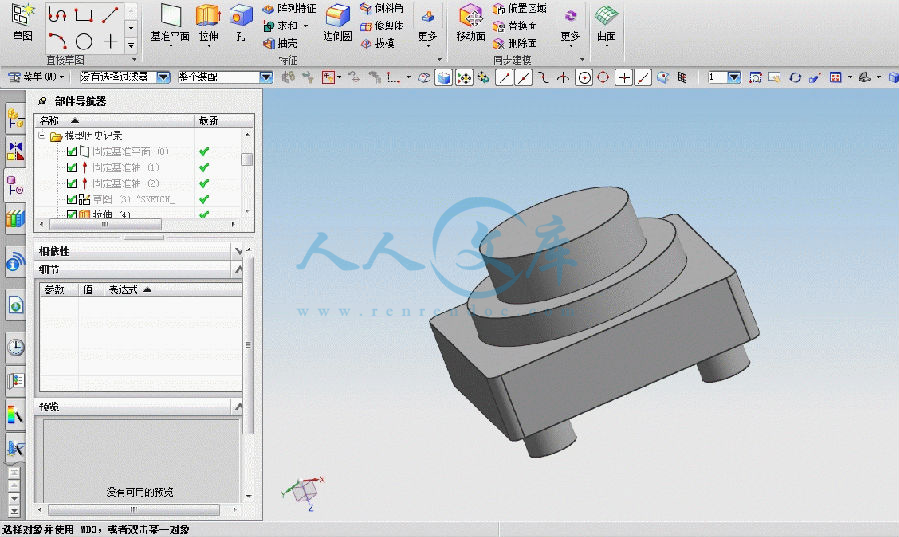Viewport: 899px width, 537px height.
Task: Toggle the quadrant point snap icon
Action: pos(603,77)
